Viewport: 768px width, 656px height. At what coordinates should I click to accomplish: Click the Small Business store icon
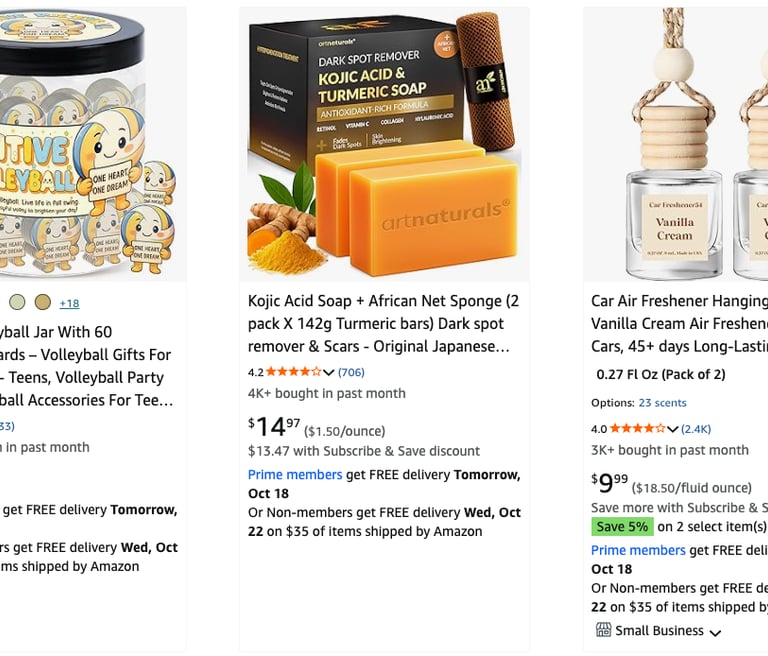[603, 630]
